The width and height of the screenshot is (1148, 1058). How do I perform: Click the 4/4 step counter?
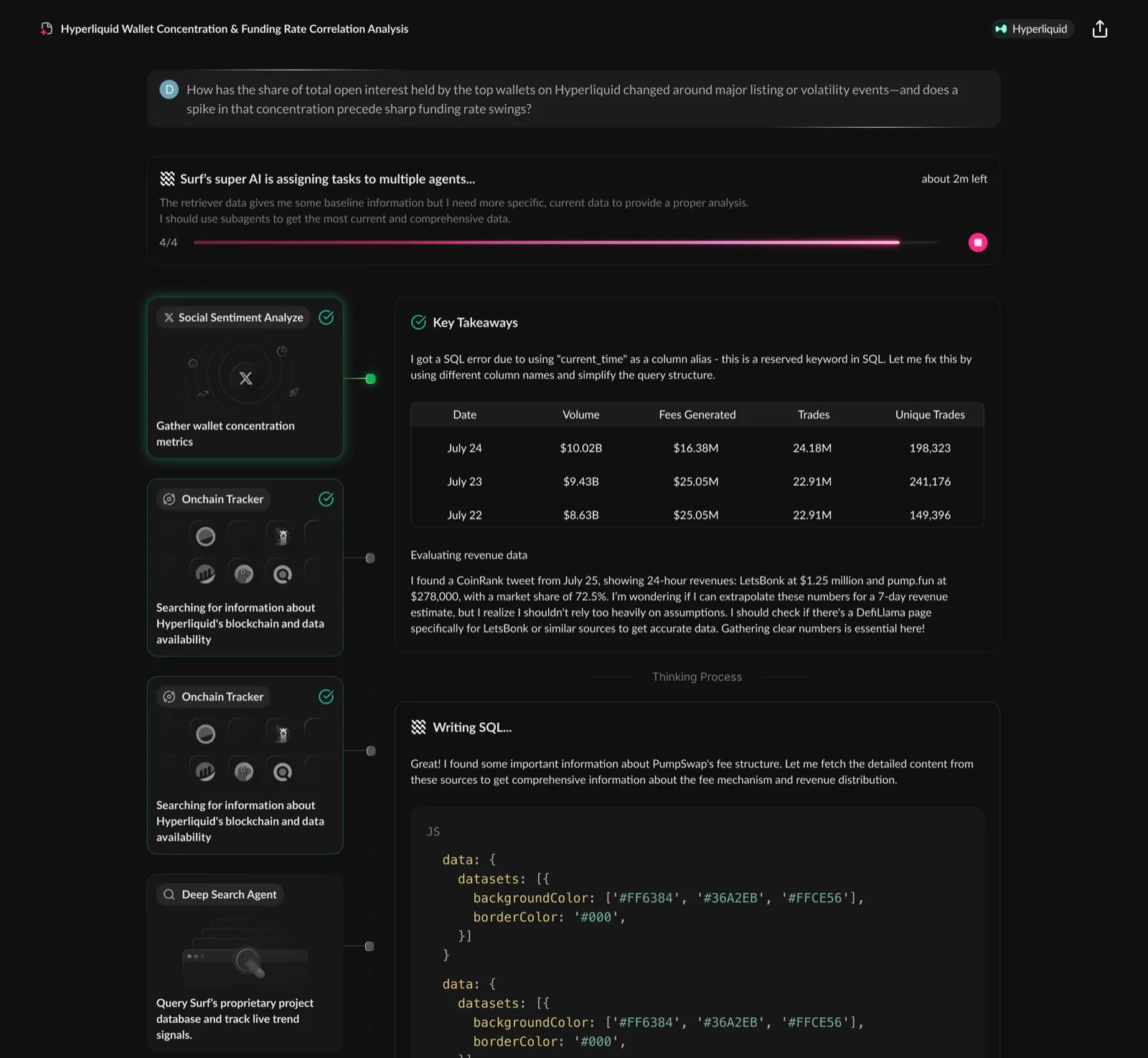pos(168,243)
